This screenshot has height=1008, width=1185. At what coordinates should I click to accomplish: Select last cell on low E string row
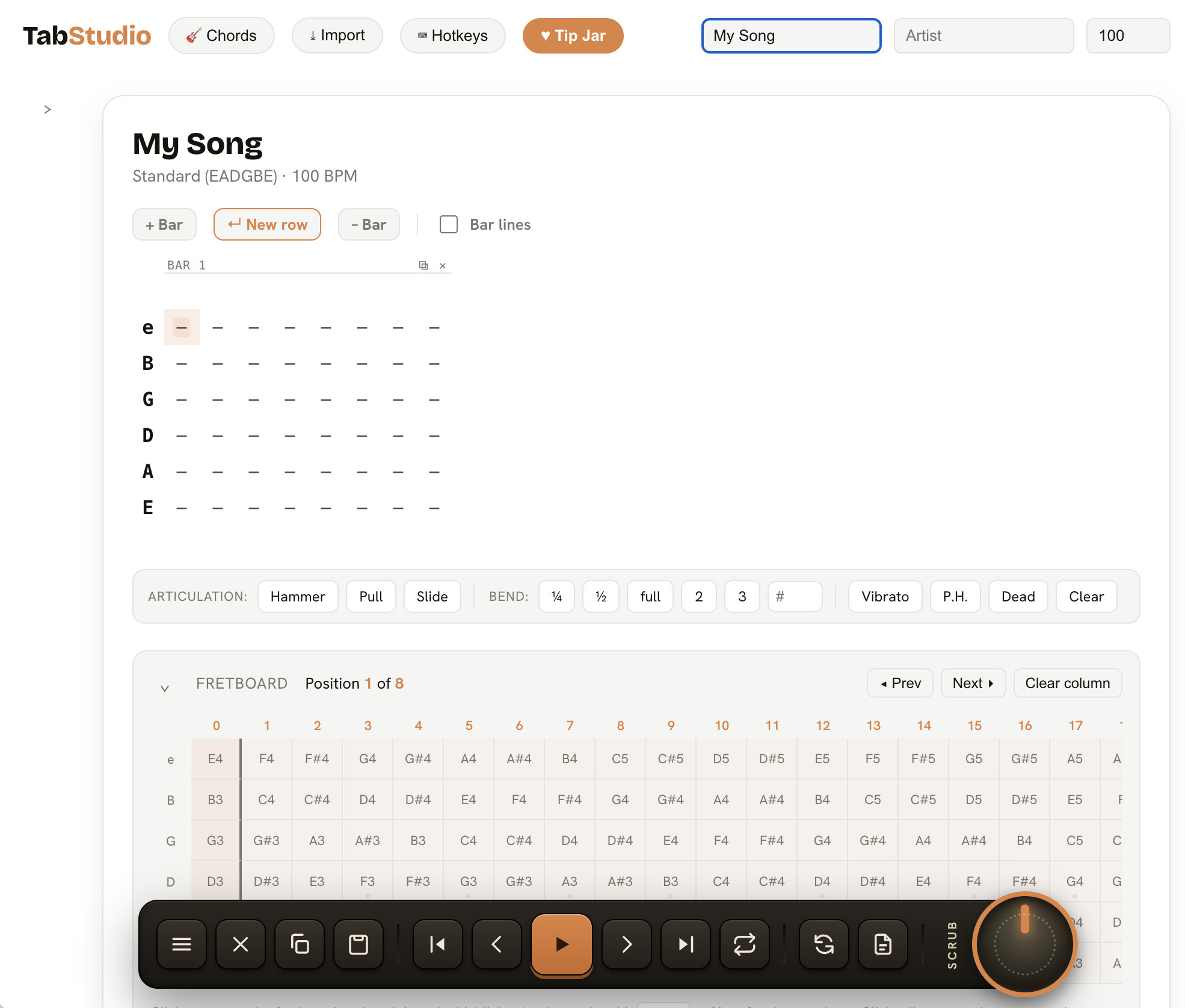pos(434,508)
